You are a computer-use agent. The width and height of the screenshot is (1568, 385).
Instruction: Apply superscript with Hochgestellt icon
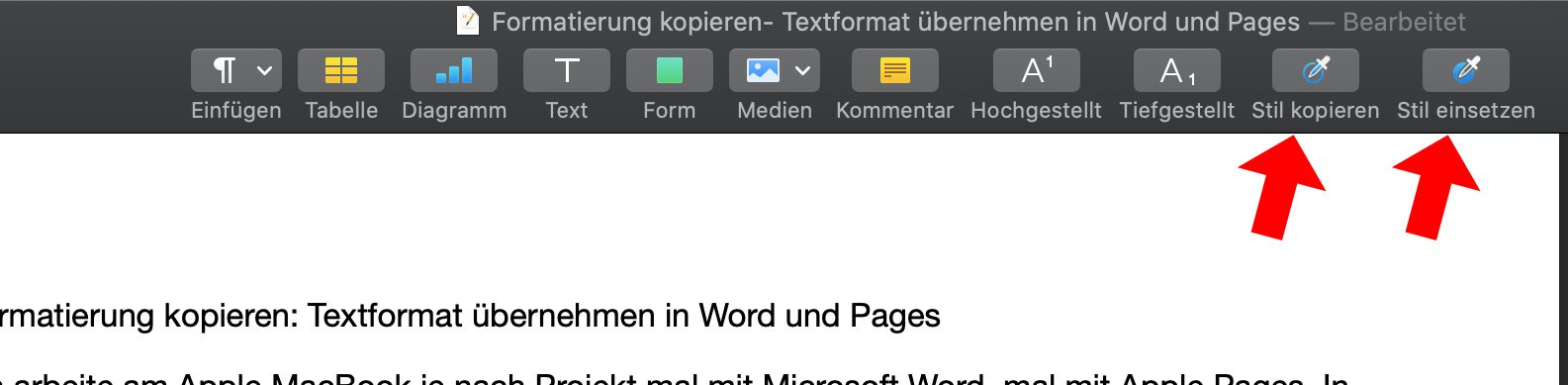click(1037, 70)
